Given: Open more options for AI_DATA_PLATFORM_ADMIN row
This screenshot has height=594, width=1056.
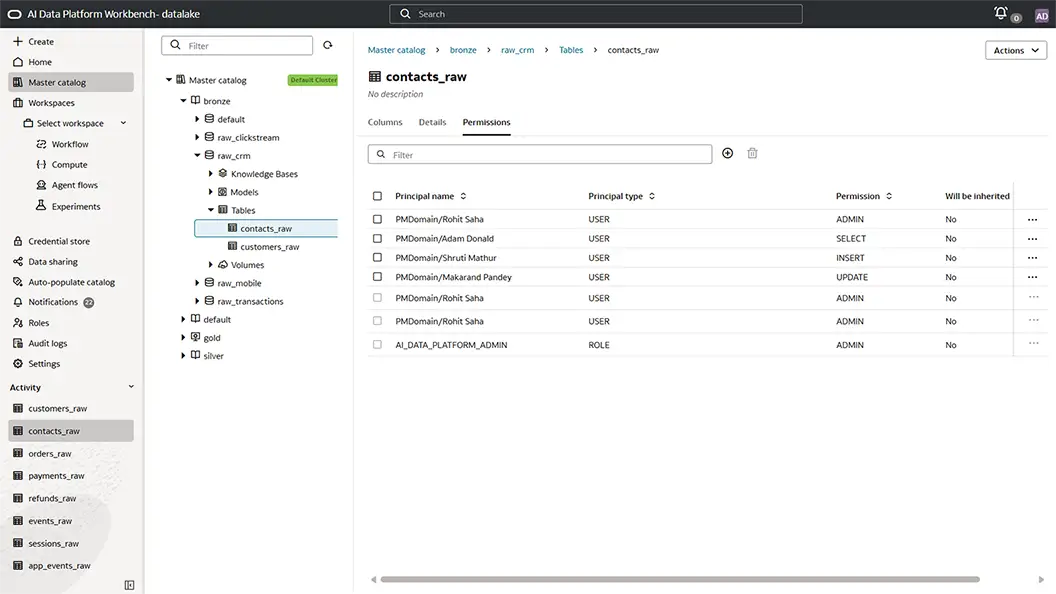Looking at the screenshot, I should click(x=1033, y=343).
